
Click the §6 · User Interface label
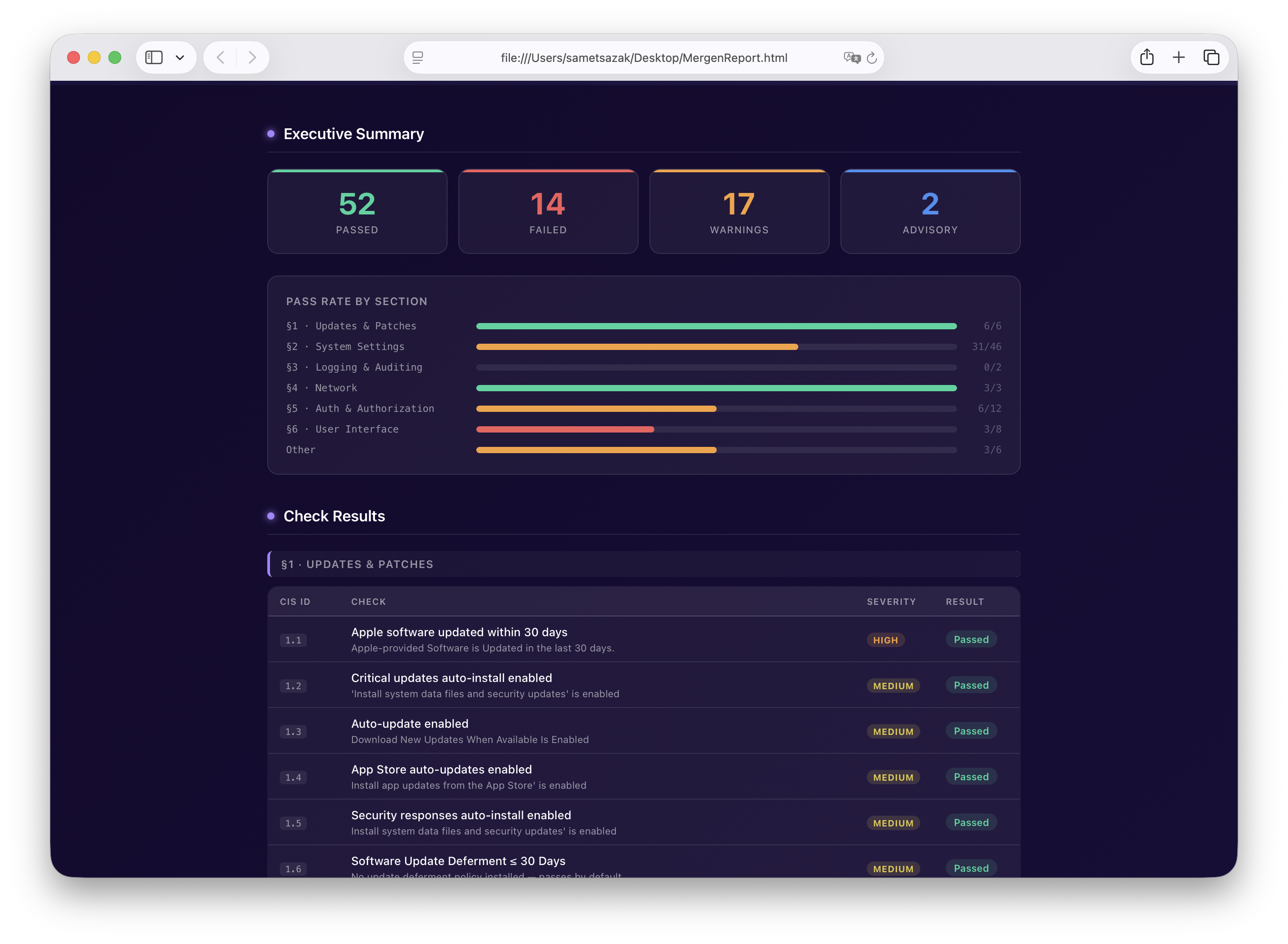(342, 429)
